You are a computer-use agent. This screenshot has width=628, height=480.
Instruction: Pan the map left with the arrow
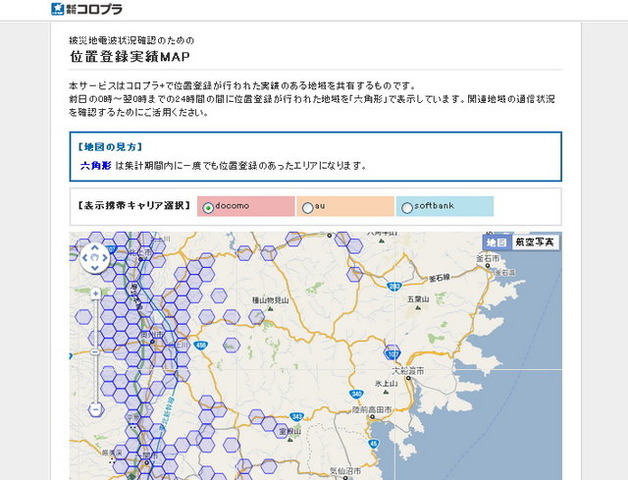[85, 258]
